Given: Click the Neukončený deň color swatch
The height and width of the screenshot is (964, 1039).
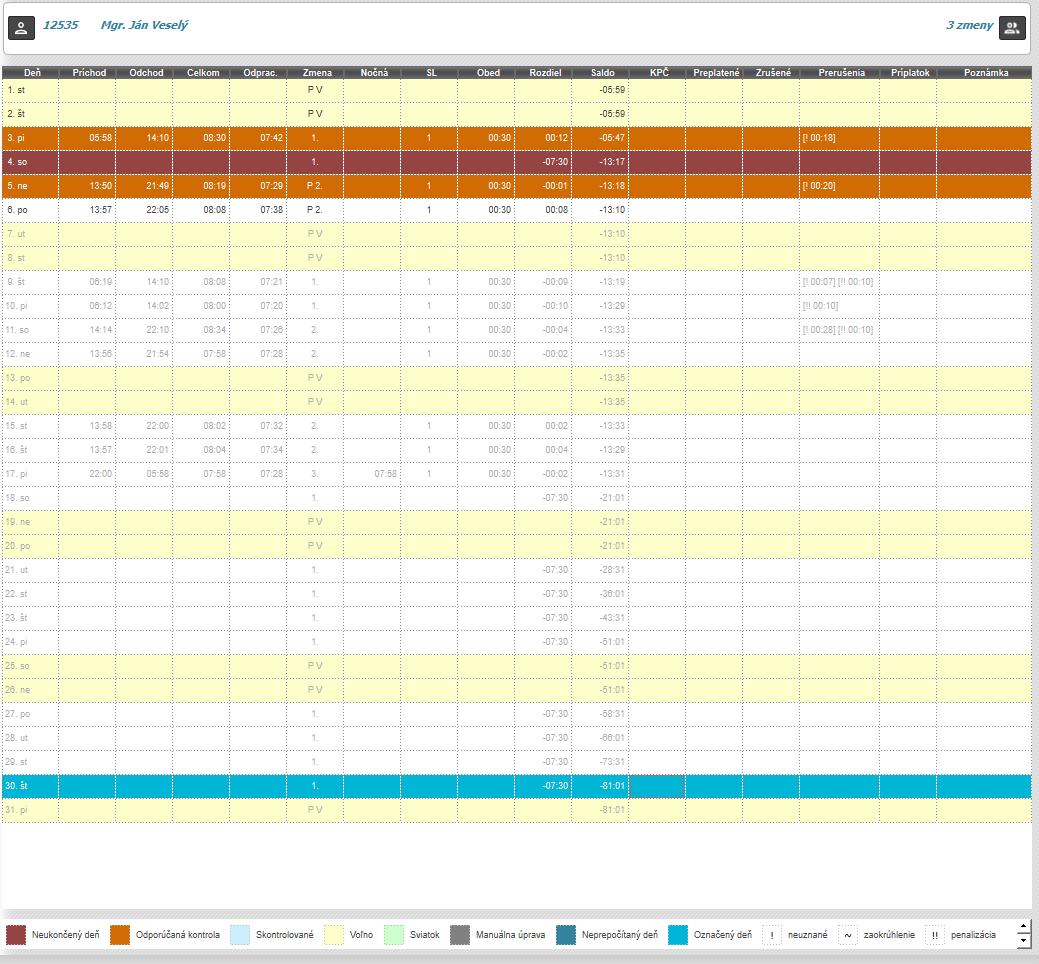Looking at the screenshot, I should pyautogui.click(x=16, y=935).
